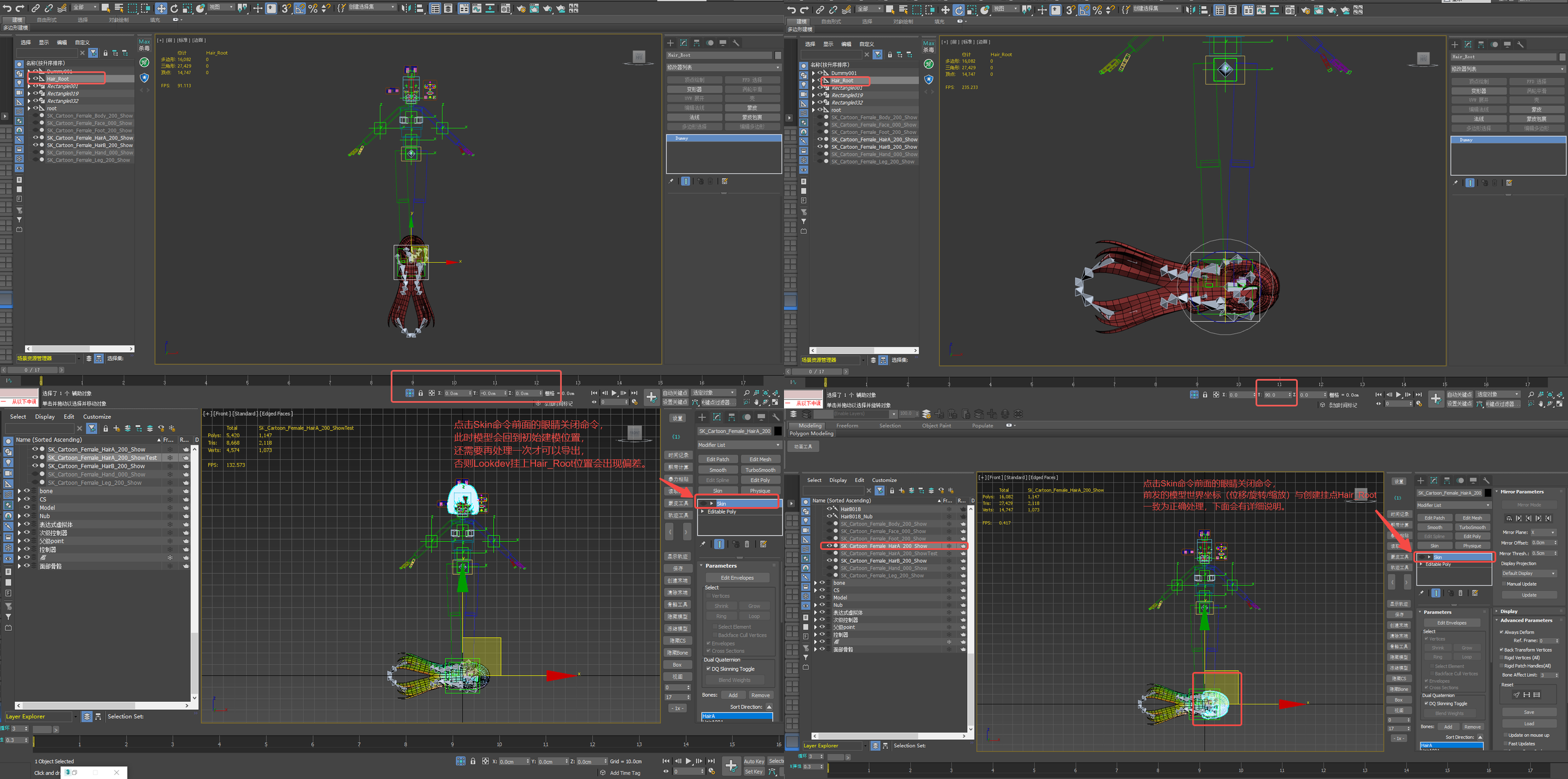The width and height of the screenshot is (1568, 779).
Task: Open Modifier List dropdown in bottom-left panel
Action: pos(739,445)
